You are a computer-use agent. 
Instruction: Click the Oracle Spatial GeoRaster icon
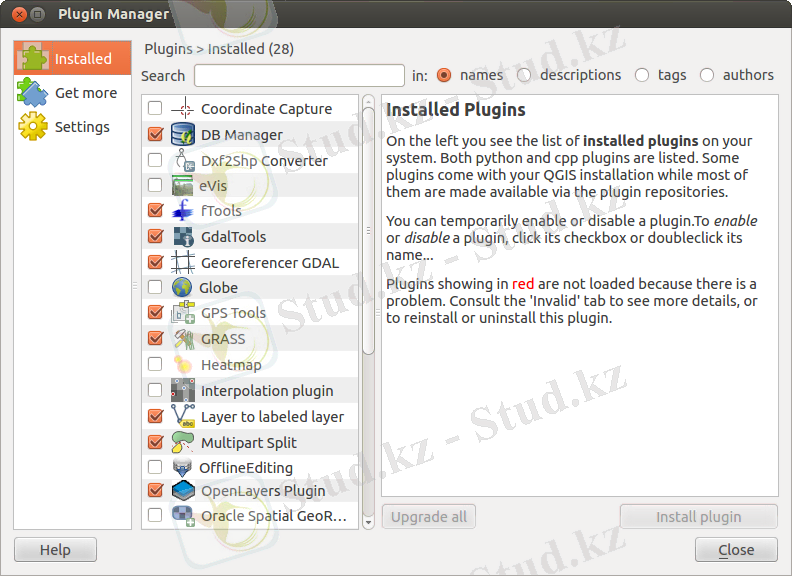pyautogui.click(x=183, y=516)
